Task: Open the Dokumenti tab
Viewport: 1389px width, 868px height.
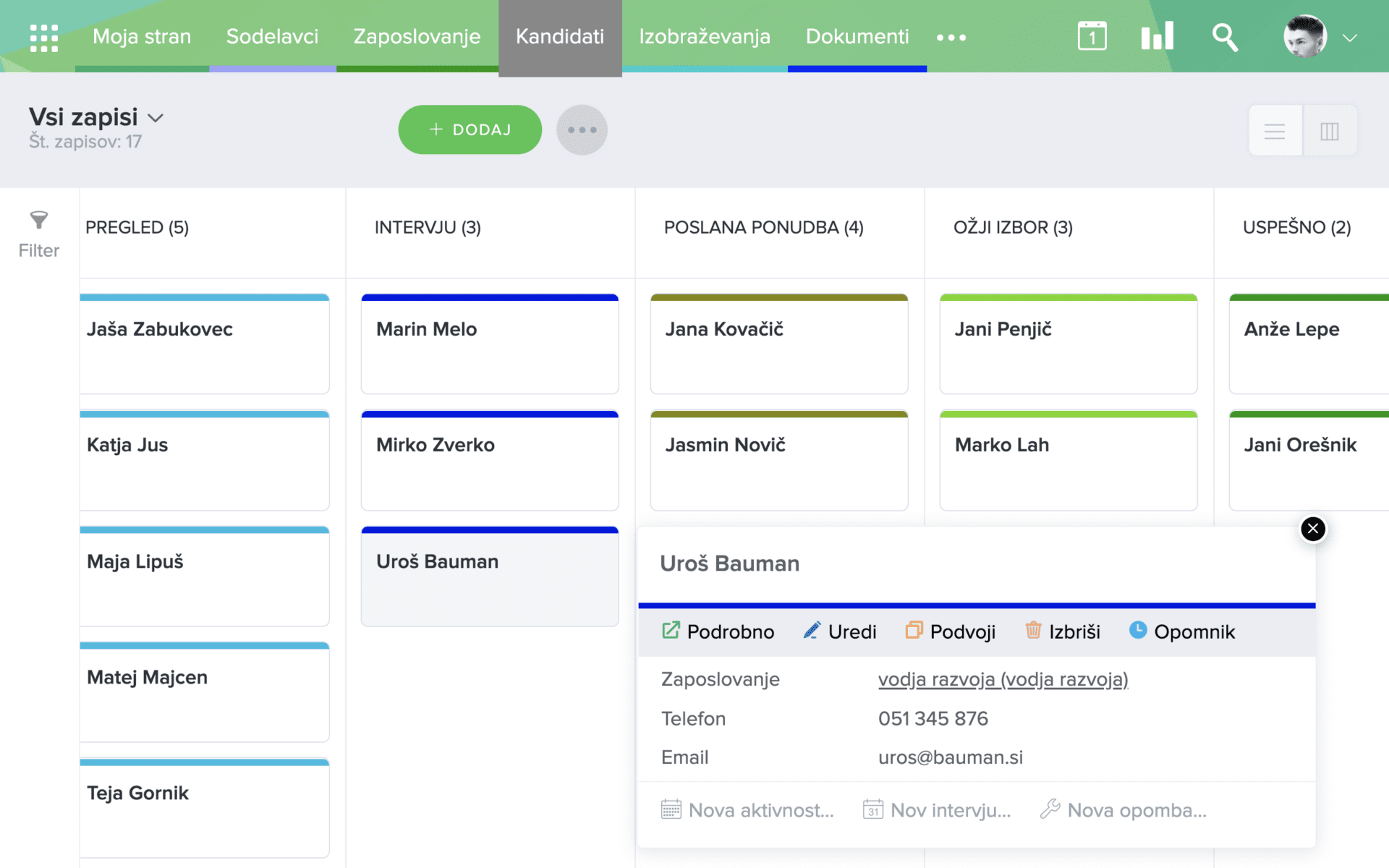Action: tap(857, 36)
